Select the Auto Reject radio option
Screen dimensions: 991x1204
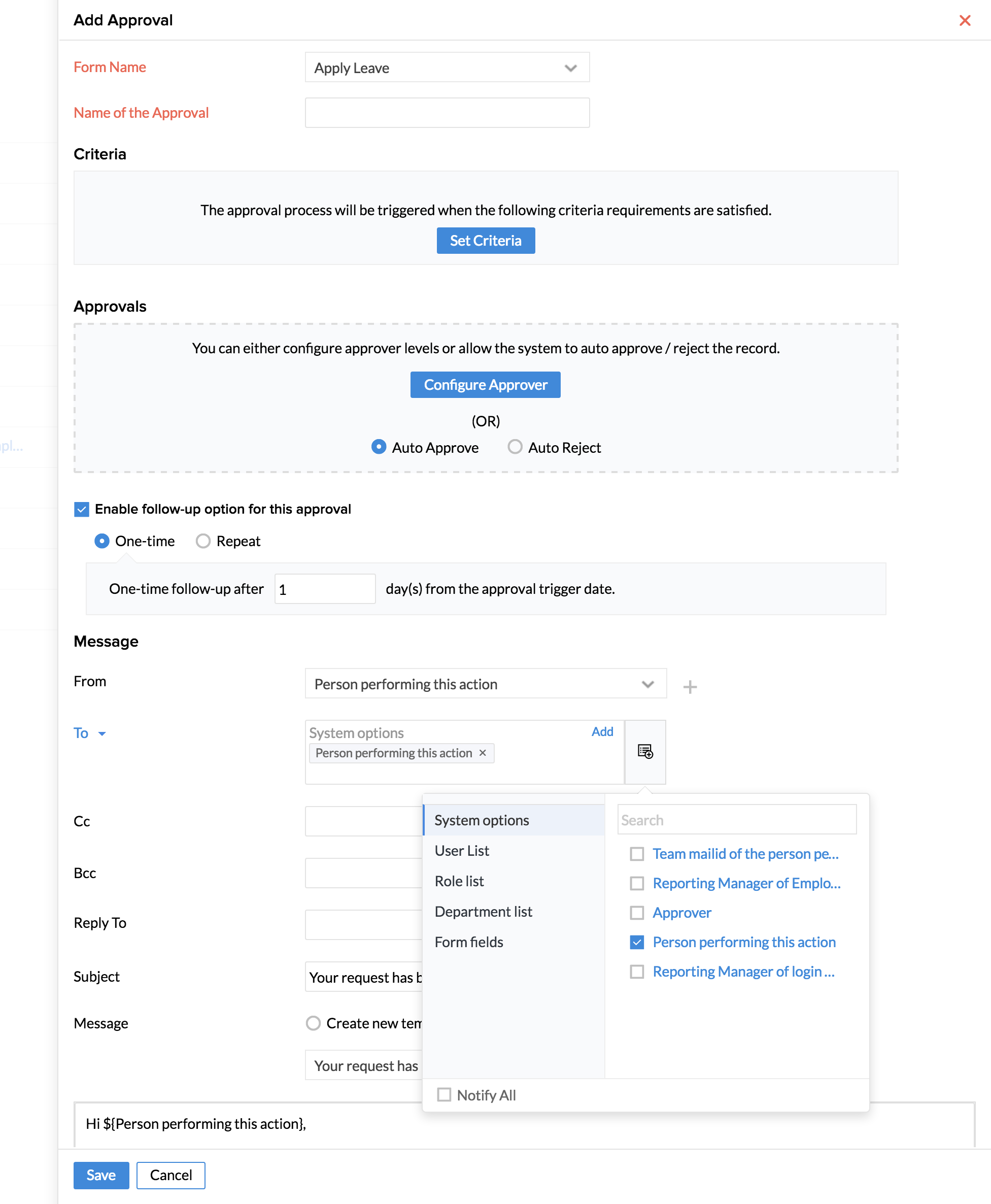tap(515, 447)
